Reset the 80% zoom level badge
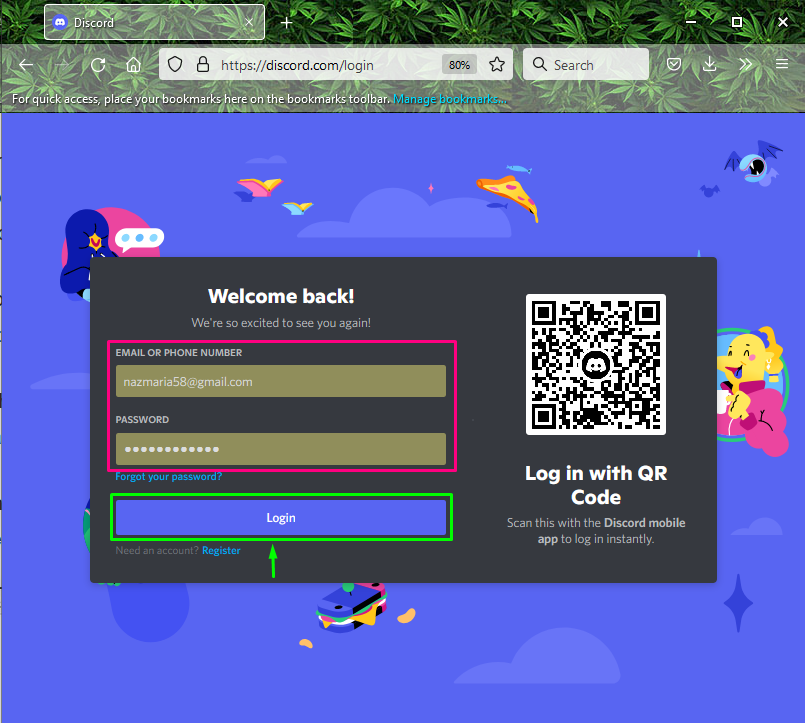This screenshot has height=723, width=805. [x=459, y=65]
